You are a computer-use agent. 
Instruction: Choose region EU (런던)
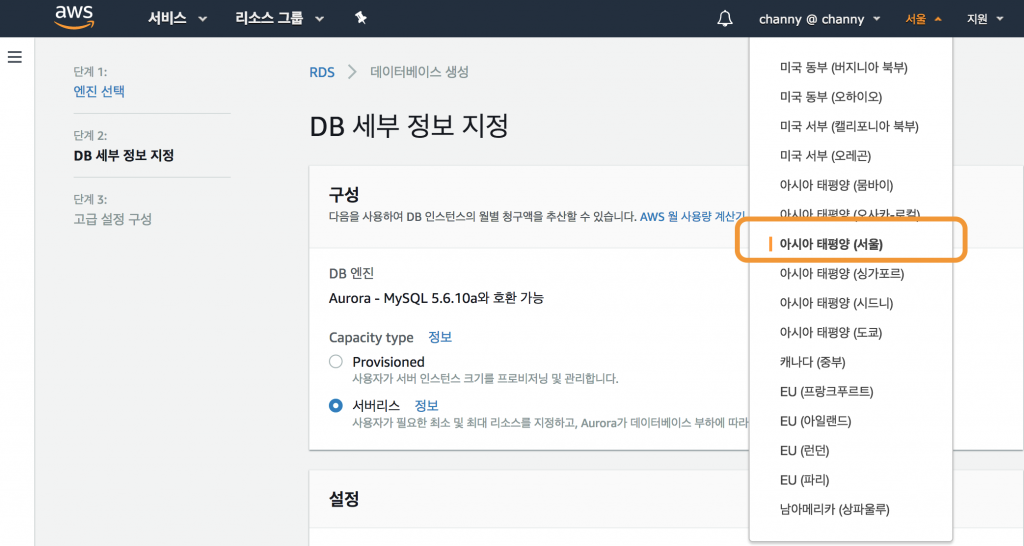(x=805, y=450)
